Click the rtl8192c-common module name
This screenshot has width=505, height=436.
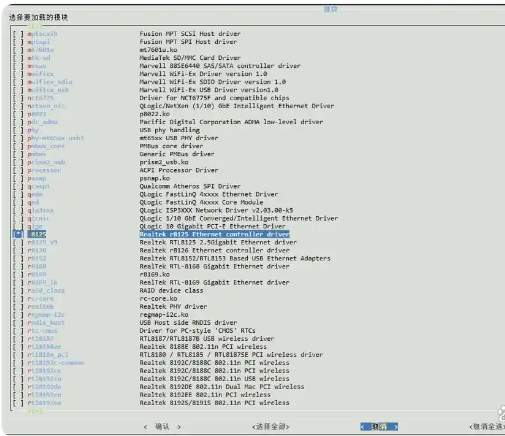coord(56,362)
